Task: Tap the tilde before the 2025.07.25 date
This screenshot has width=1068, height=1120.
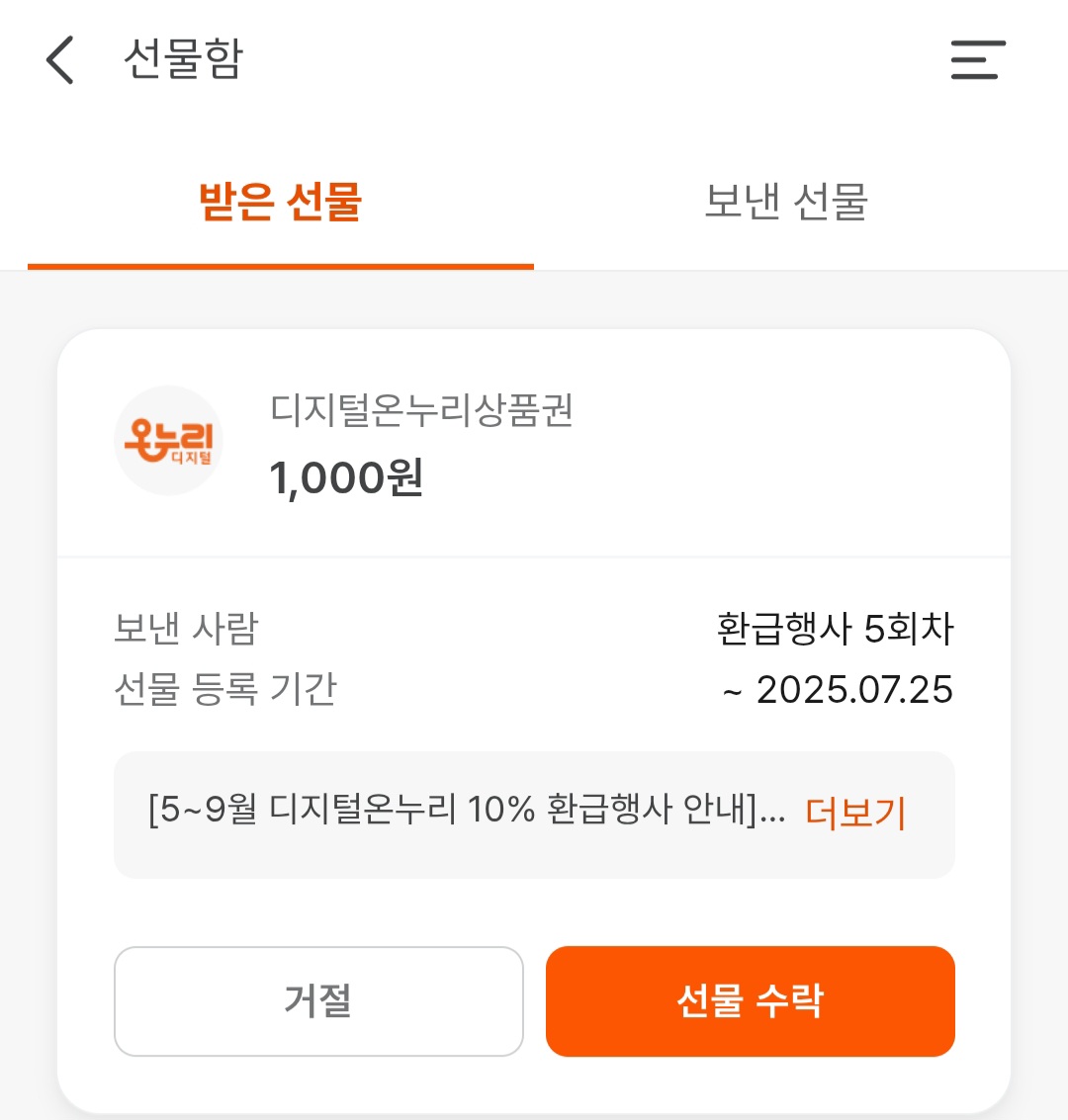Action: point(732,692)
